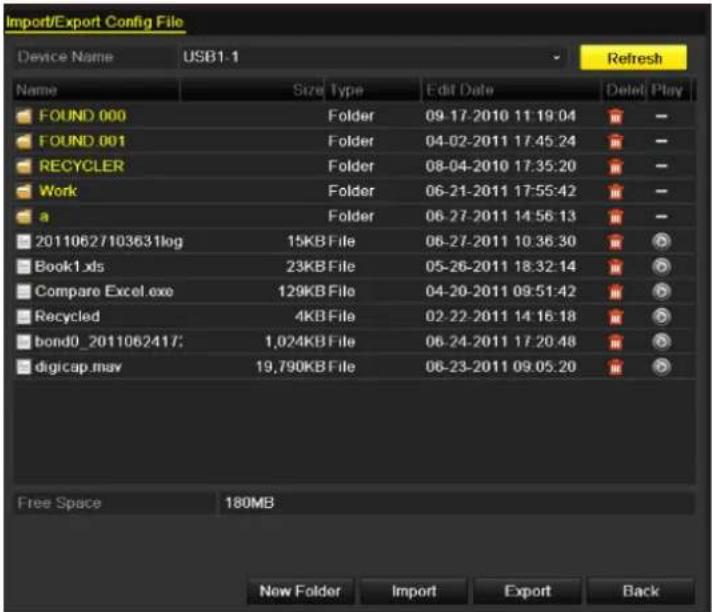The height and width of the screenshot is (612, 712).
Task: Open the Device Name USB1-1 dropdown
Action: point(371,57)
